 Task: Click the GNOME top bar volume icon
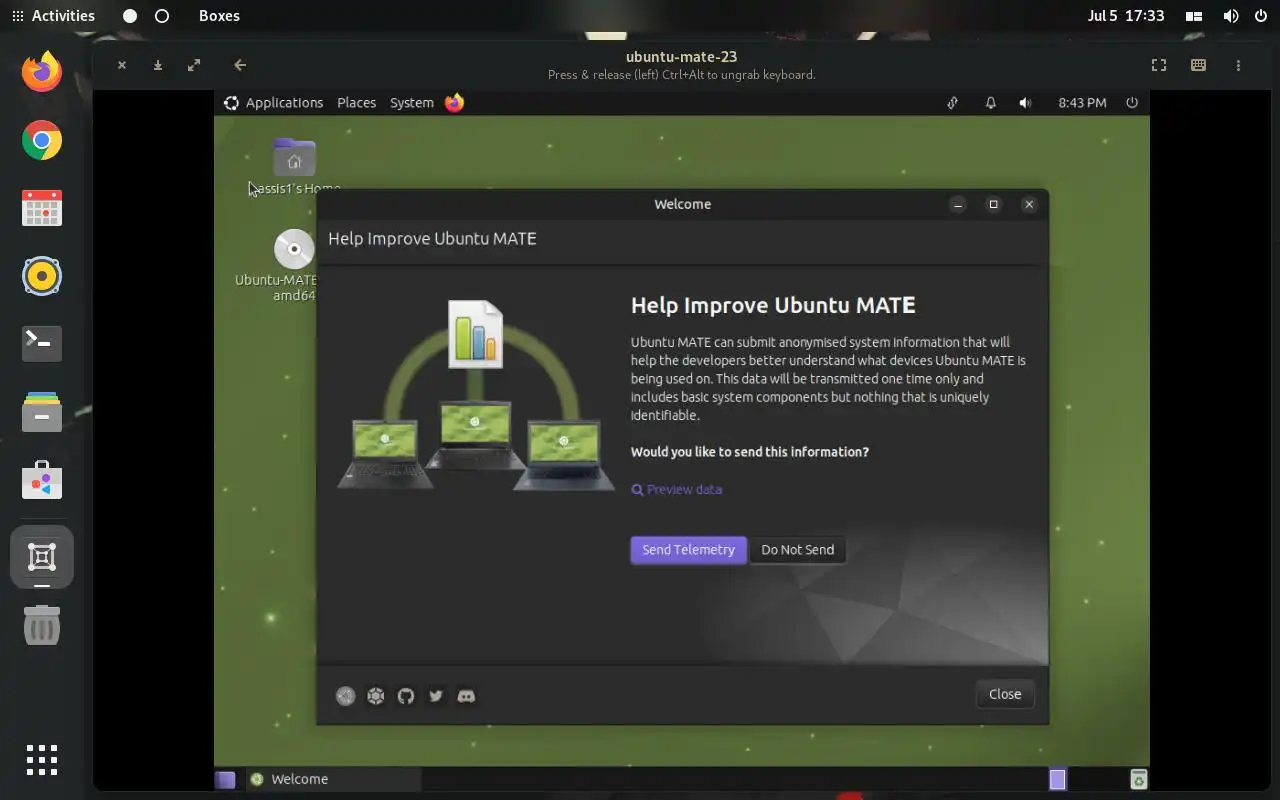click(1231, 16)
